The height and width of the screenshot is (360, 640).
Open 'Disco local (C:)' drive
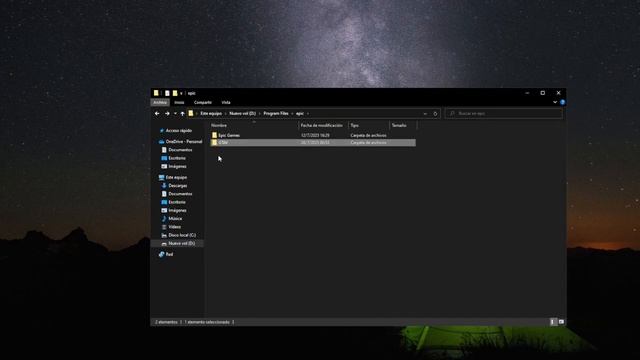click(178, 235)
